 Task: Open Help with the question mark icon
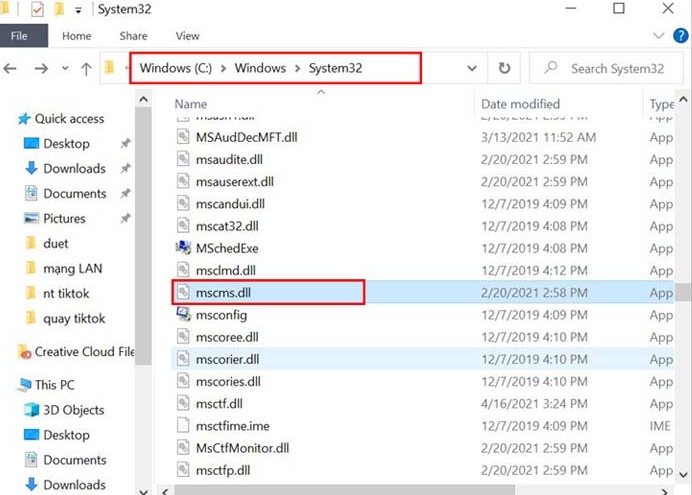click(681, 36)
